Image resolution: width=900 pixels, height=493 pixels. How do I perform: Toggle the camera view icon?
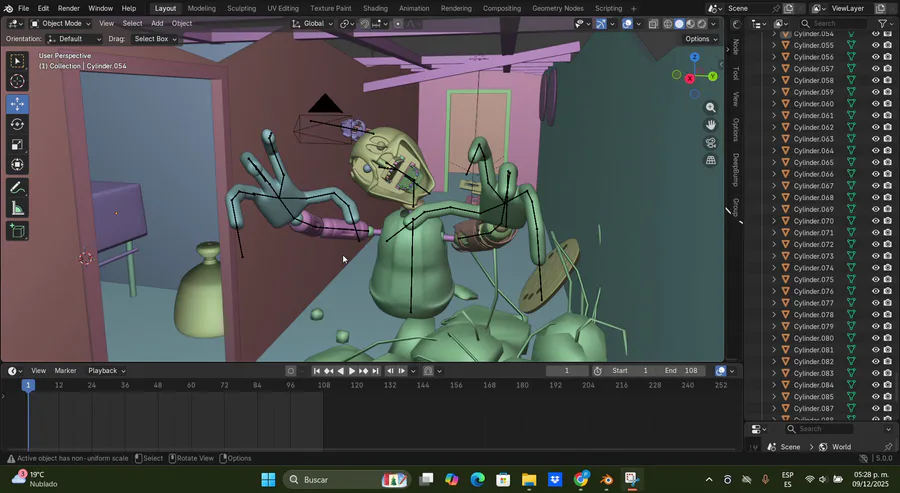(711, 142)
